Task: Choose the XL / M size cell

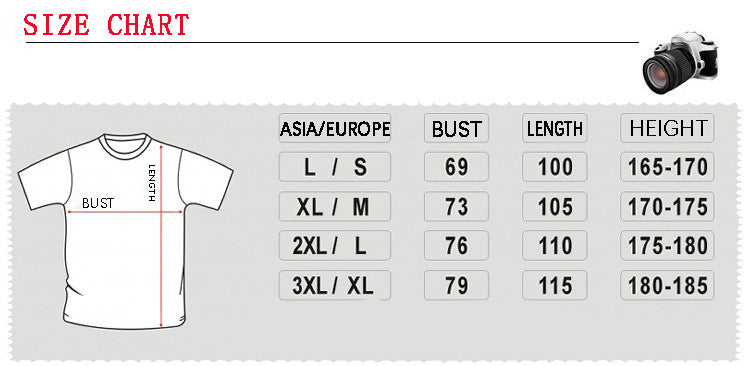Action: click(335, 207)
